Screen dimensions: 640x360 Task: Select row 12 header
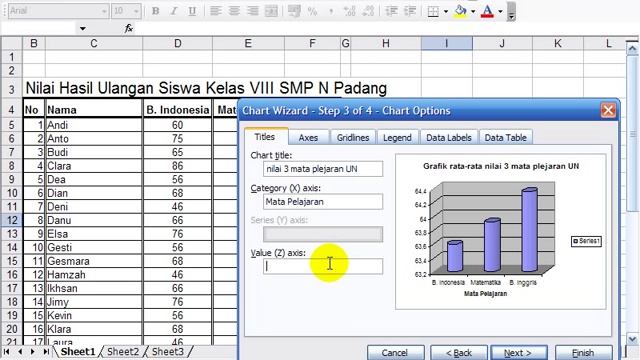[x=11, y=220]
